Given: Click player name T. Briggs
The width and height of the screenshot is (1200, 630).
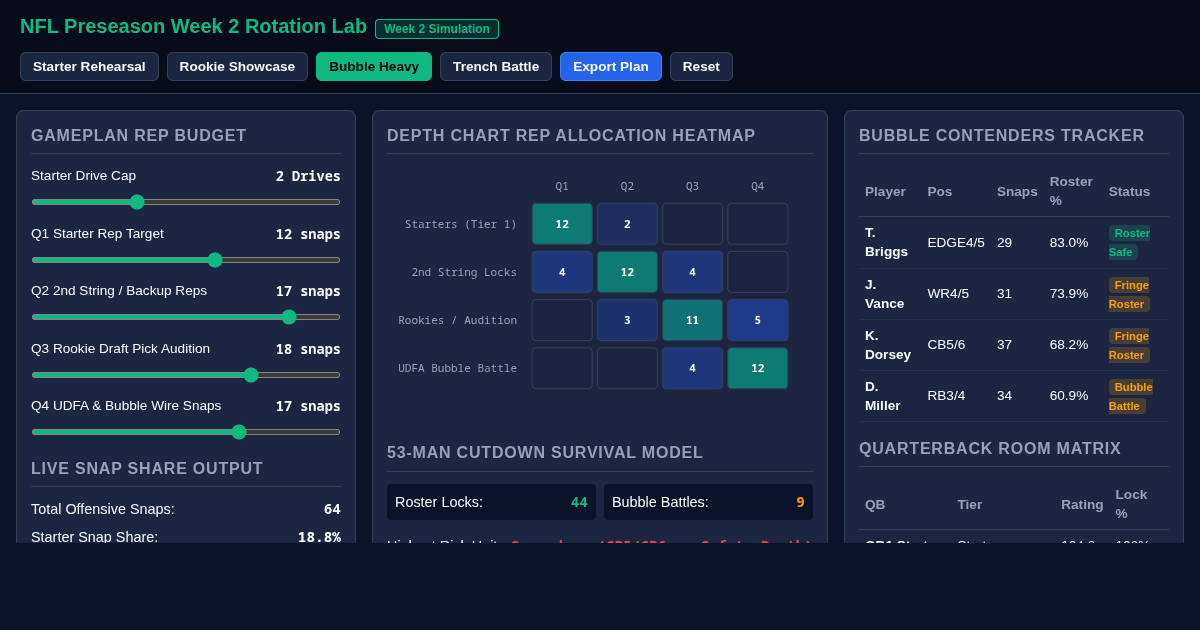Looking at the screenshot, I should pyautogui.click(x=887, y=242).
